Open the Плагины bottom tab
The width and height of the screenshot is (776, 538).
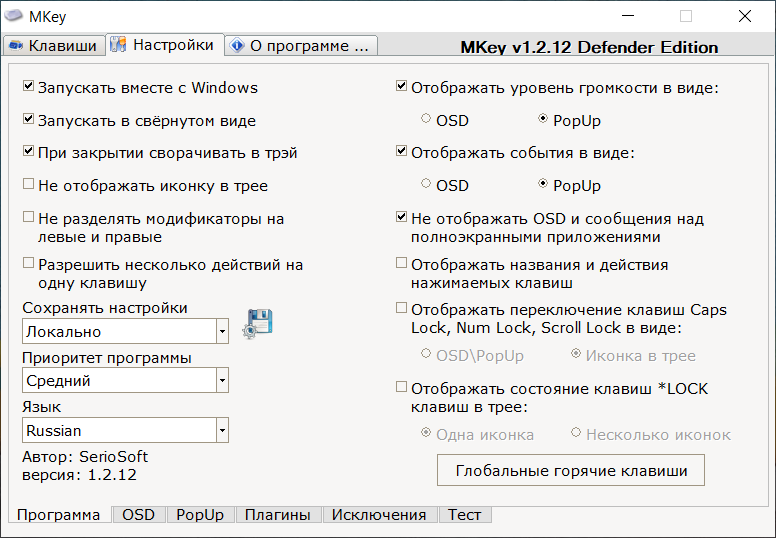[278, 515]
